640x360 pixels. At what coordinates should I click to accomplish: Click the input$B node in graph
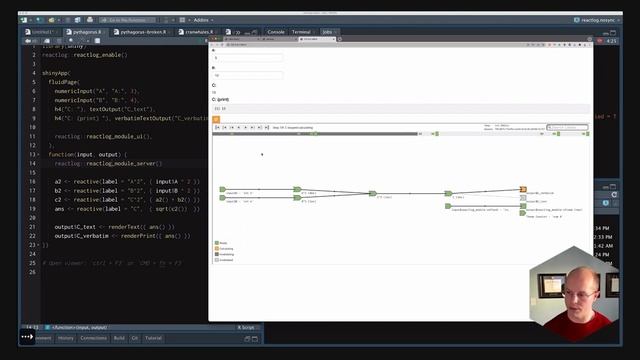pos(222,198)
